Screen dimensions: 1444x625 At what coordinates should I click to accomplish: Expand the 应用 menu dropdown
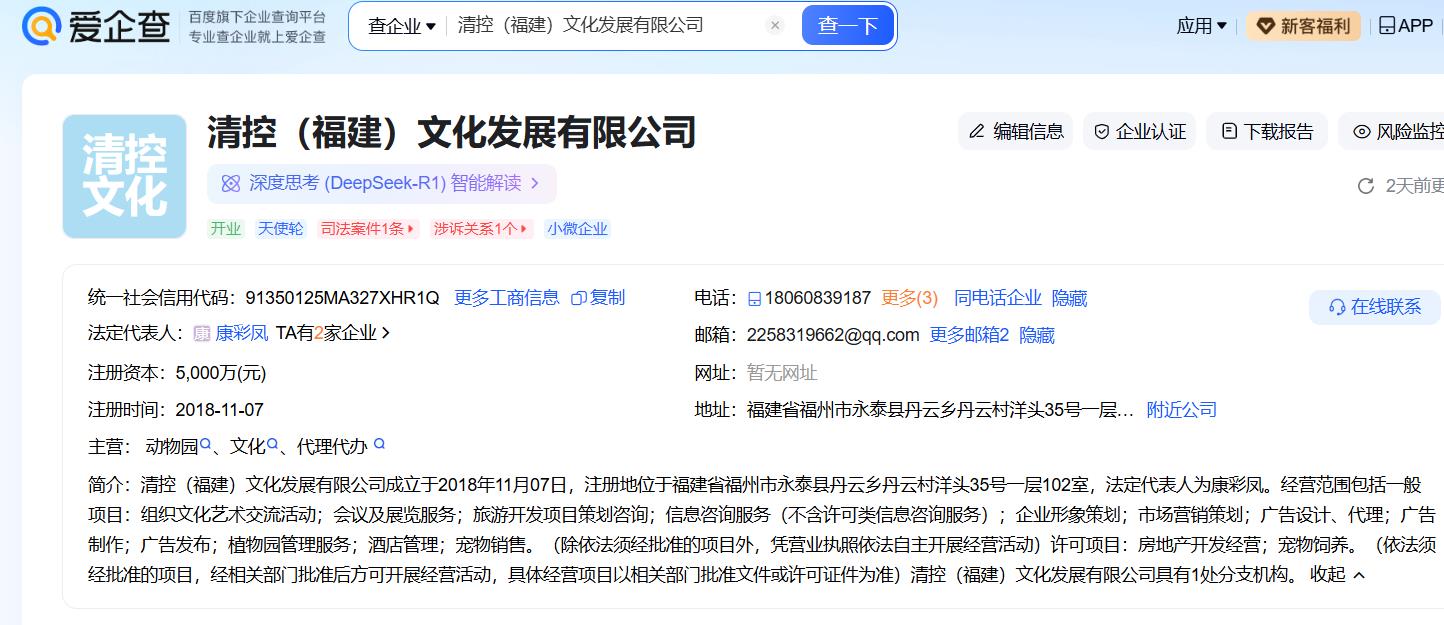pos(1201,26)
